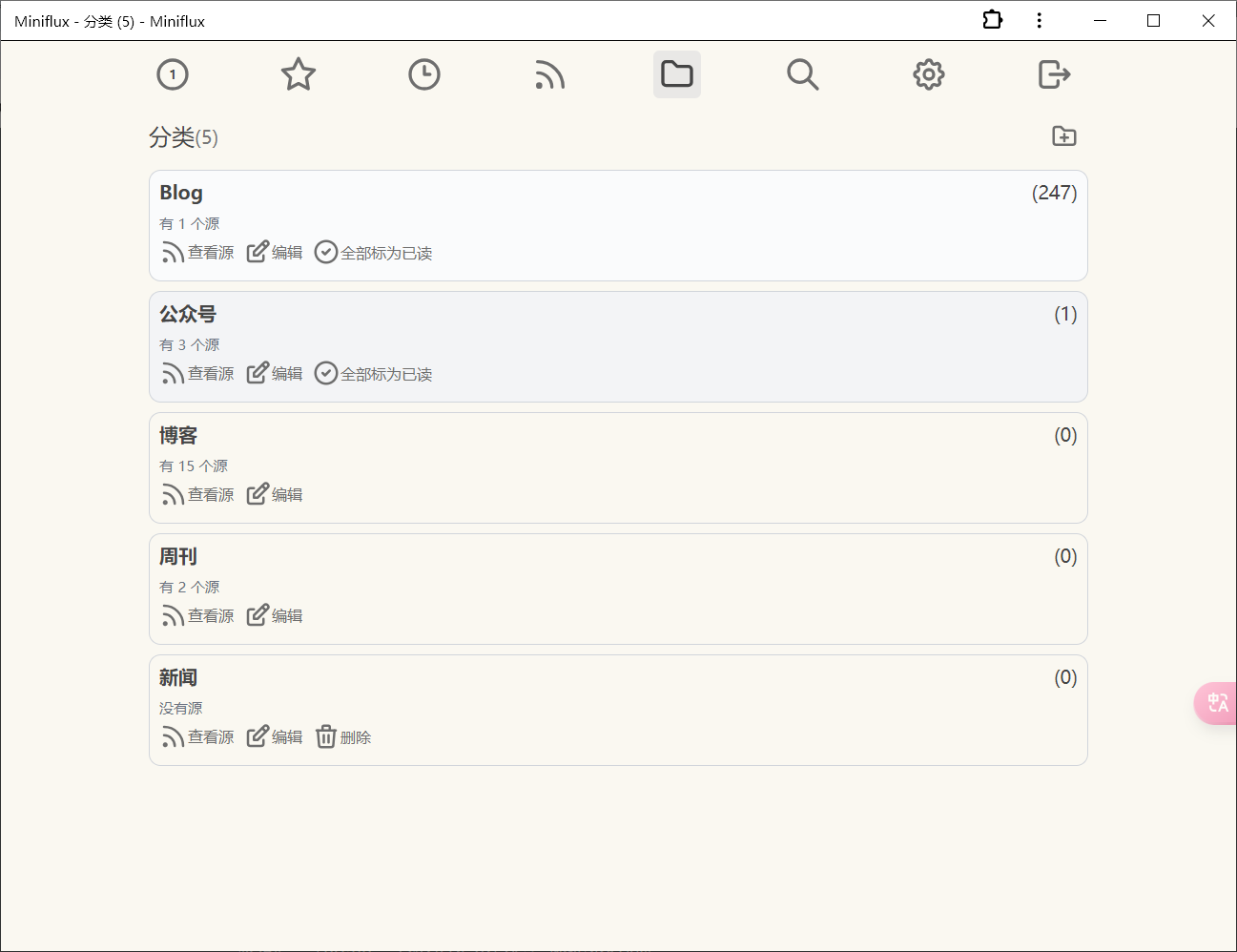Click the 有 1 个源 text
Viewport: 1237px width, 952px height.
coord(190,223)
